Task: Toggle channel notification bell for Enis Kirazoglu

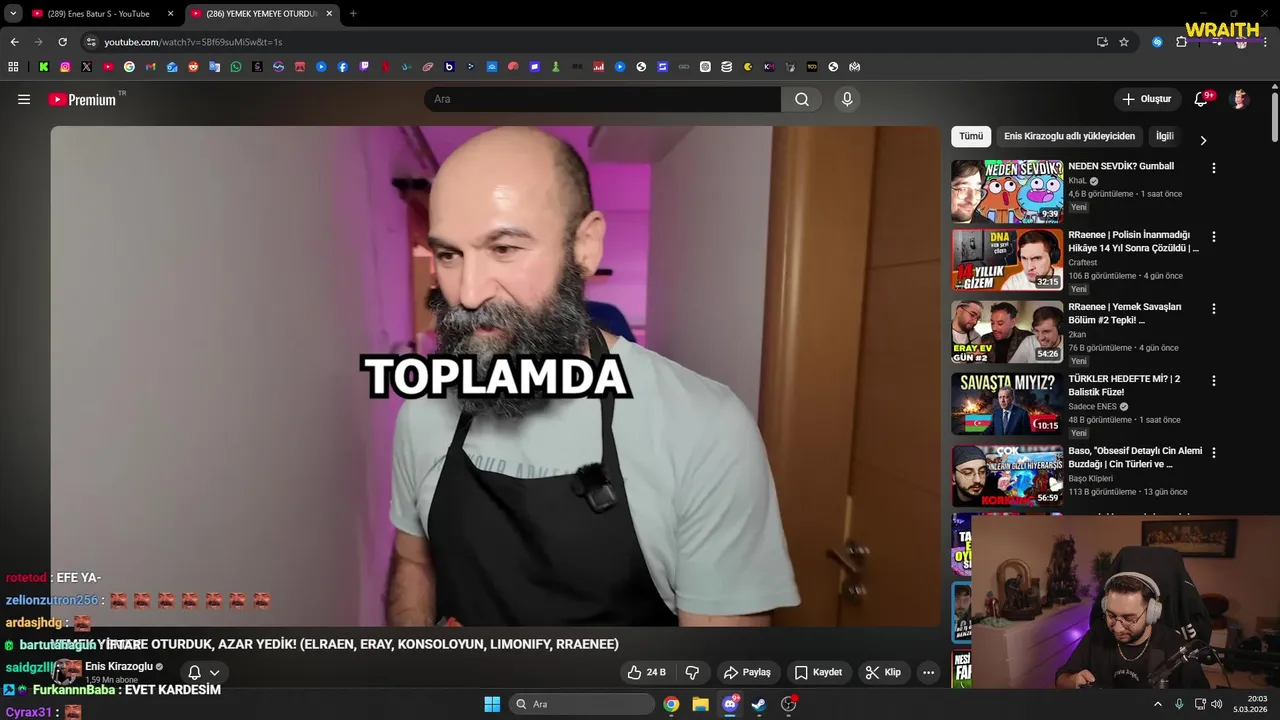Action: coord(195,672)
